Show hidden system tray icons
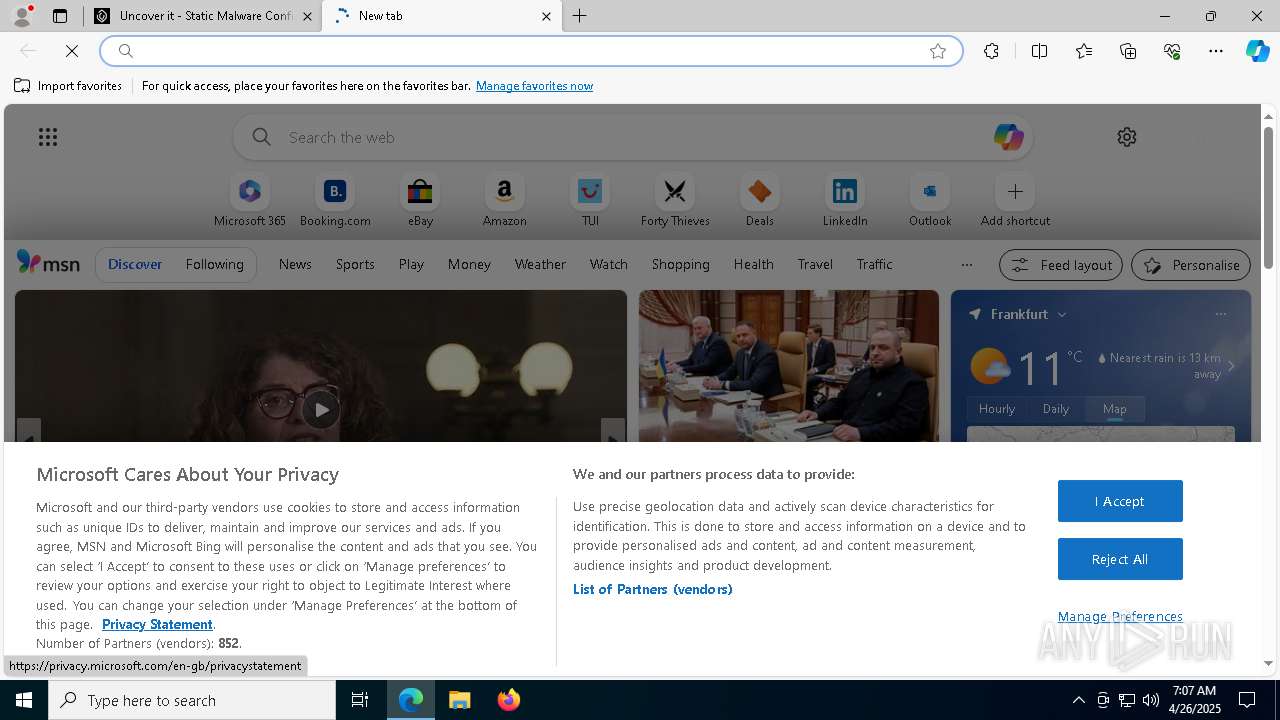 coord(1078,700)
